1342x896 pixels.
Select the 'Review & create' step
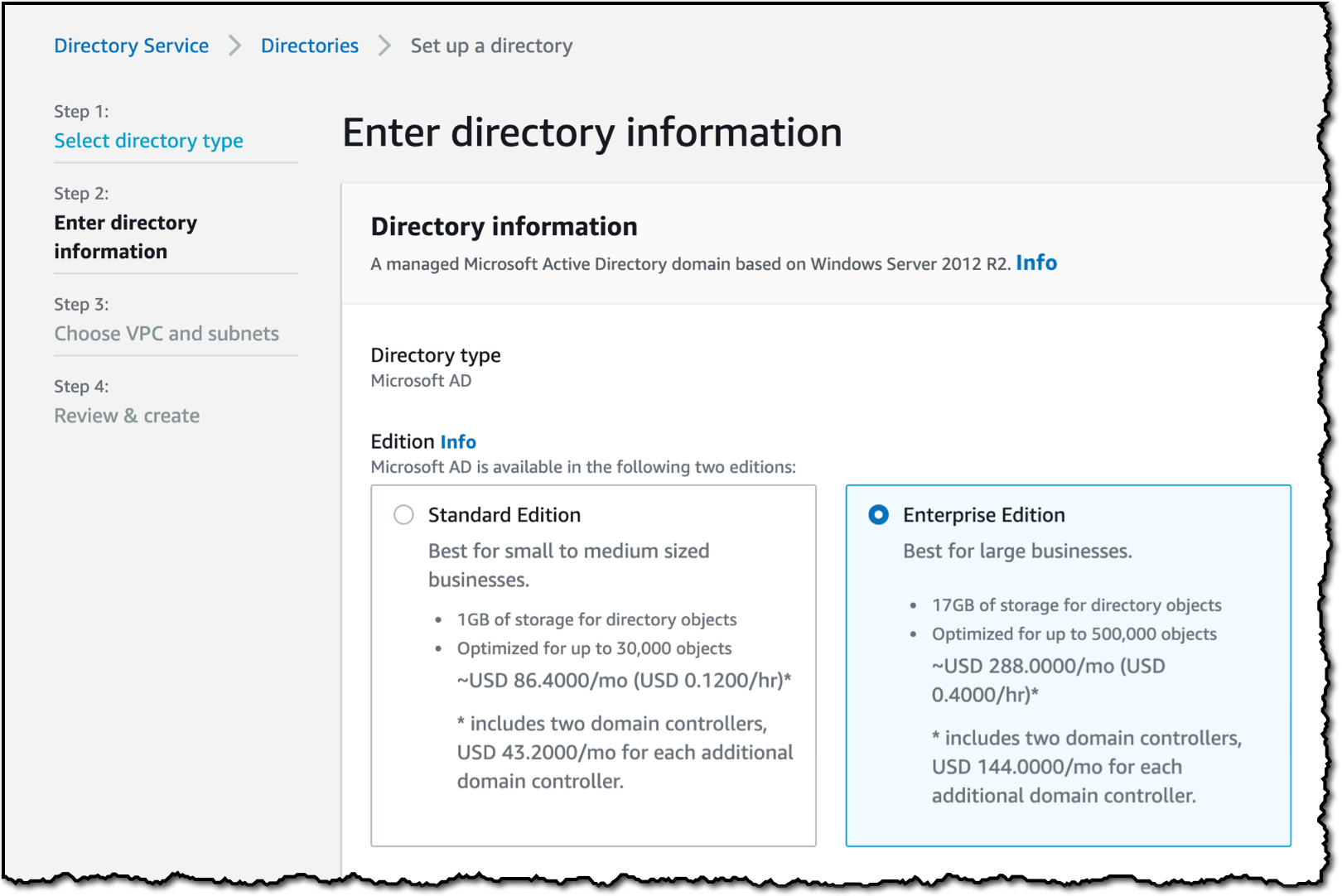click(127, 416)
